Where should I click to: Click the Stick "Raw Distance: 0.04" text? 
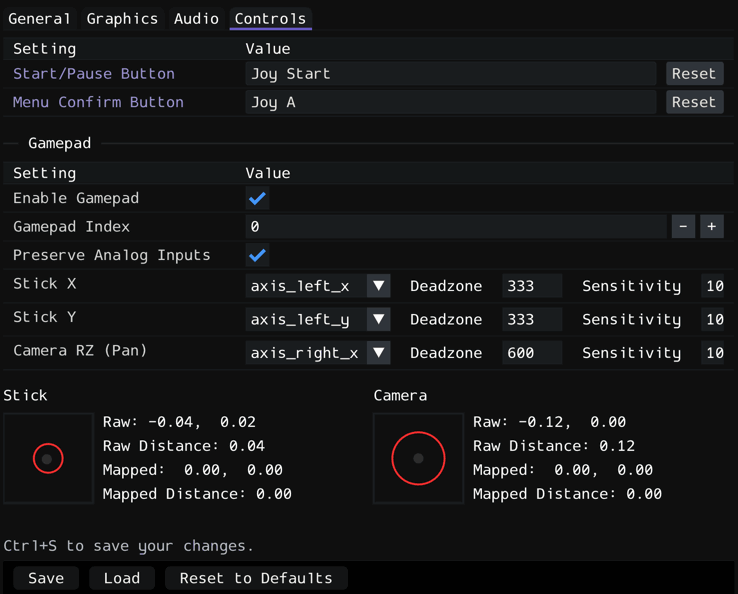point(184,446)
